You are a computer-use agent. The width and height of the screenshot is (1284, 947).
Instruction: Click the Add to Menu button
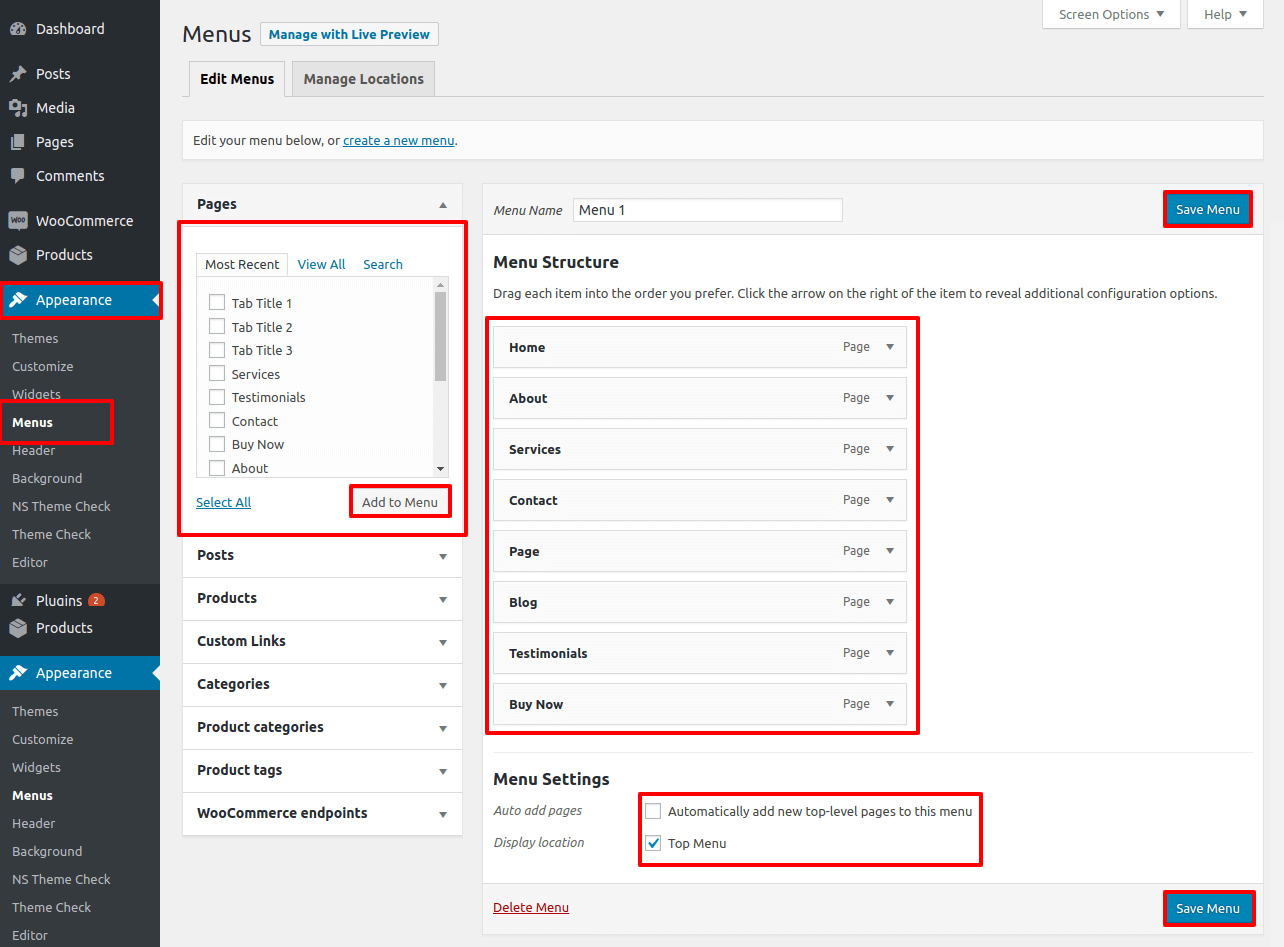point(400,501)
